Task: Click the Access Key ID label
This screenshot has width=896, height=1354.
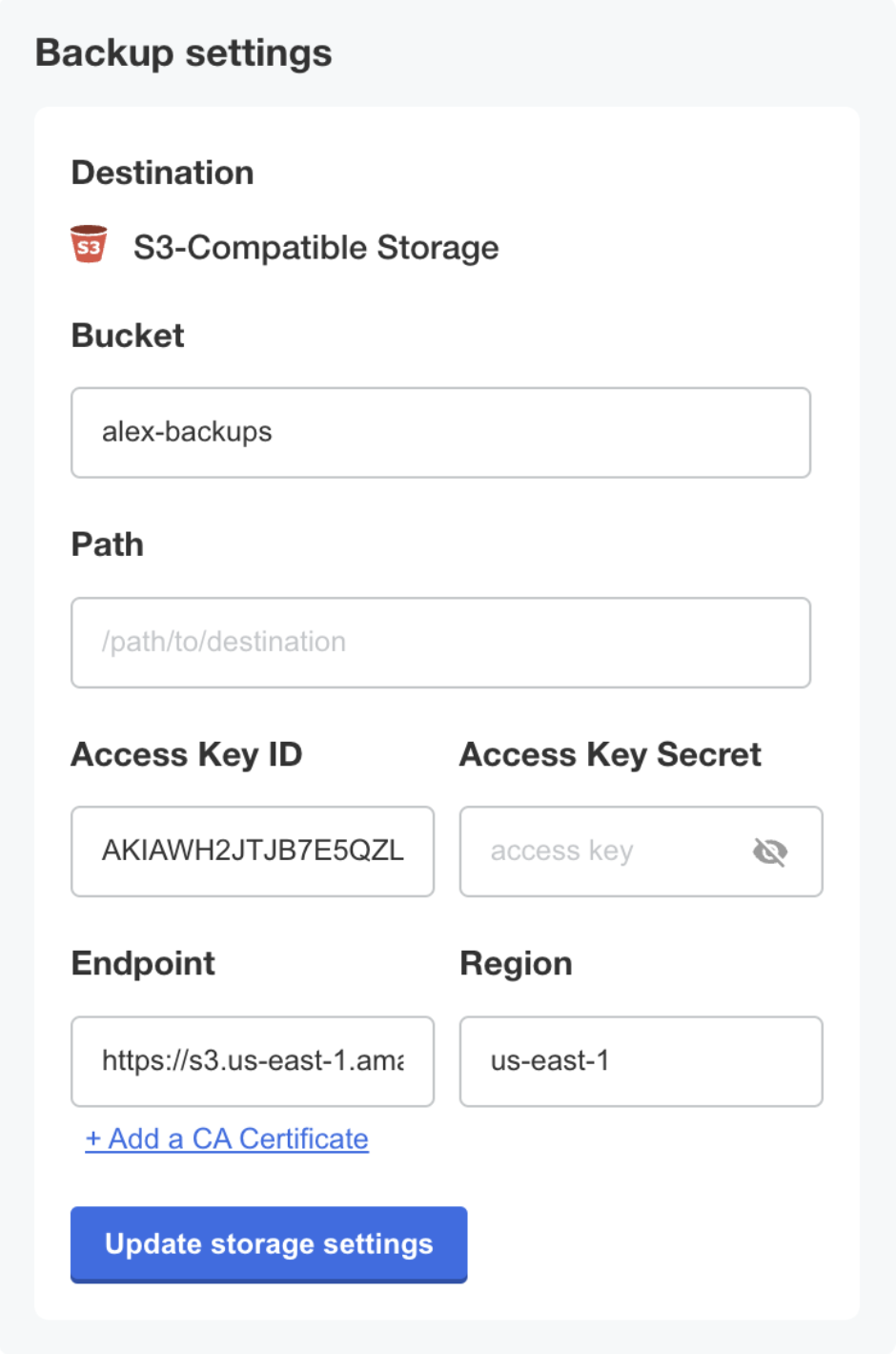Action: [x=186, y=753]
